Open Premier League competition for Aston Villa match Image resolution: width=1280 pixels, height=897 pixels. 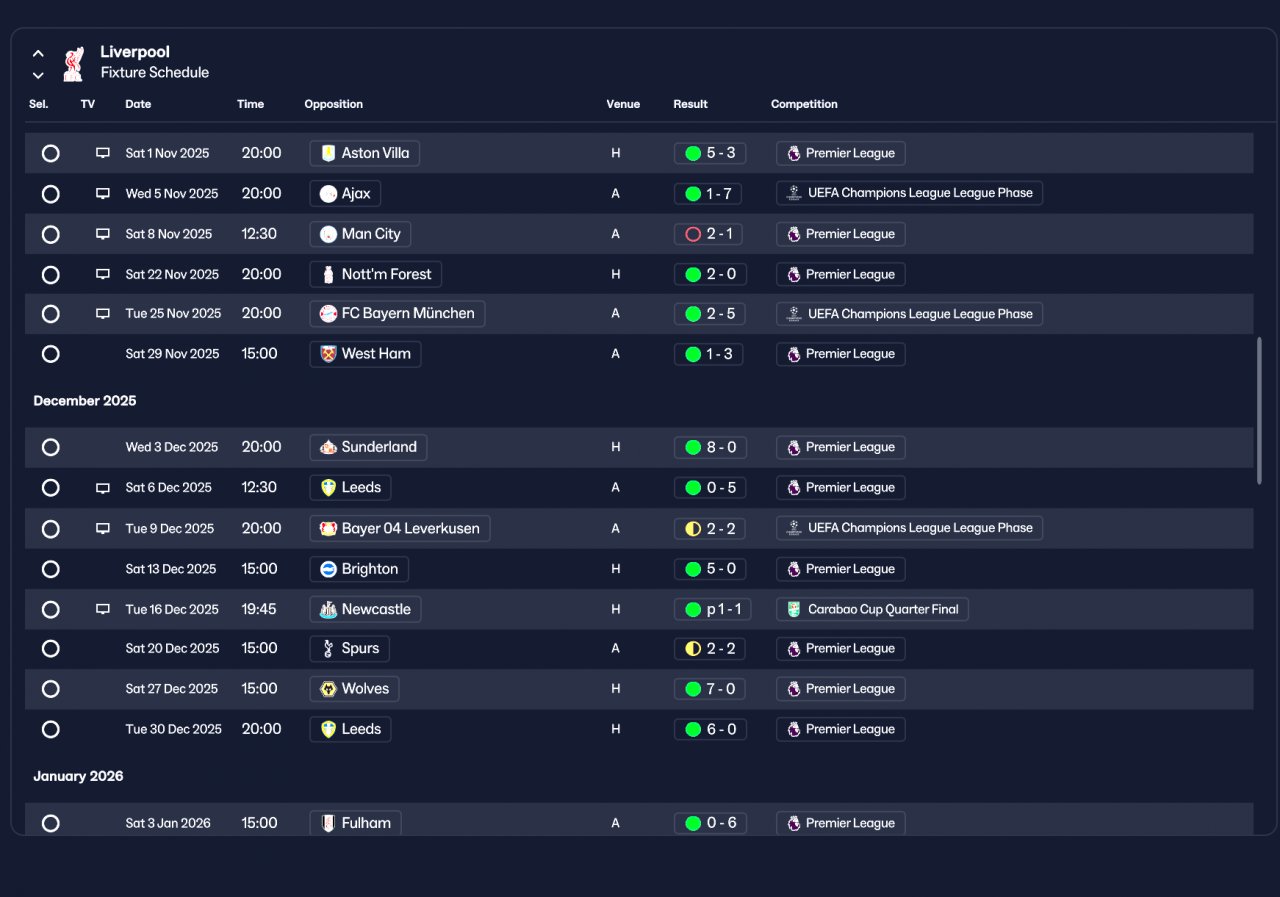[x=841, y=153]
